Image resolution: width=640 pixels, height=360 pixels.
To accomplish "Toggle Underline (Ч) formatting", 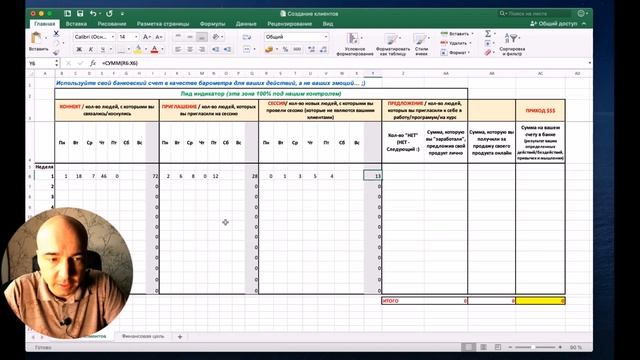I will pos(103,49).
